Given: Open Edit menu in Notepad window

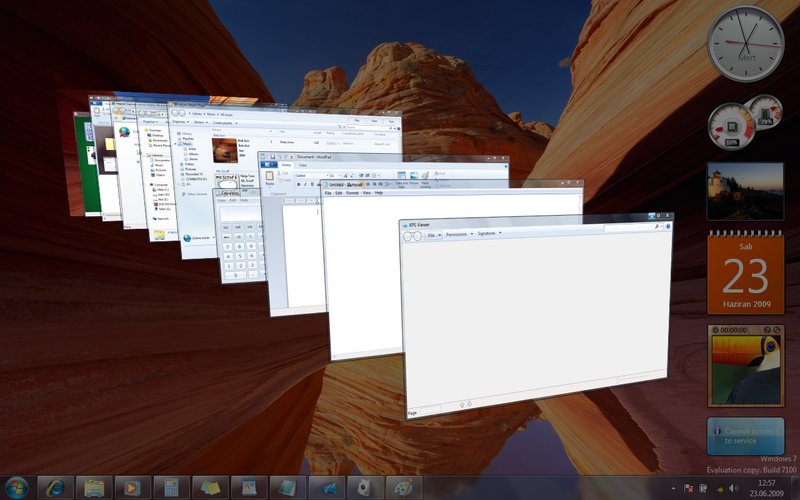Looking at the screenshot, I should coord(339,193).
